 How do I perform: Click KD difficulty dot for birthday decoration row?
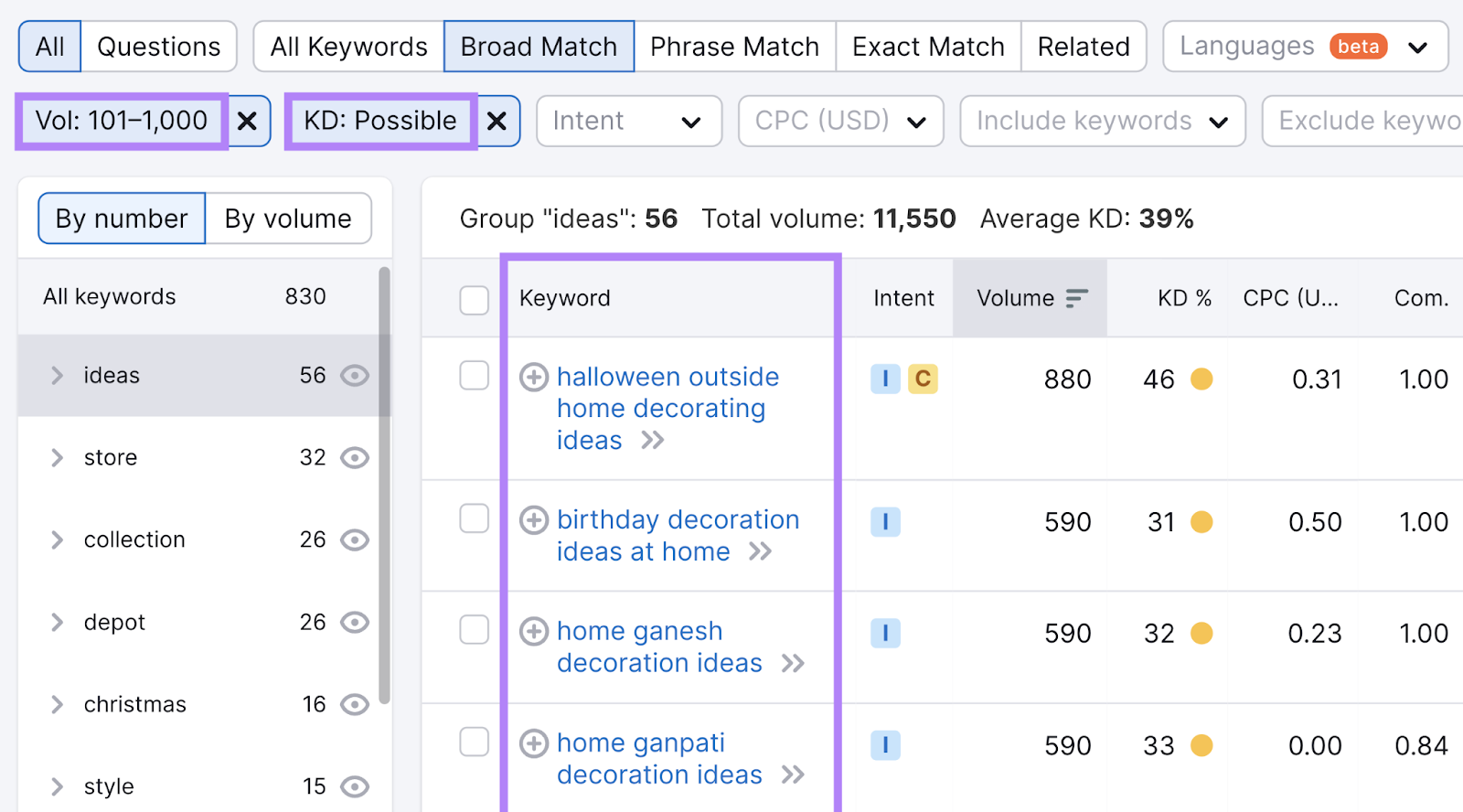coord(1201,522)
